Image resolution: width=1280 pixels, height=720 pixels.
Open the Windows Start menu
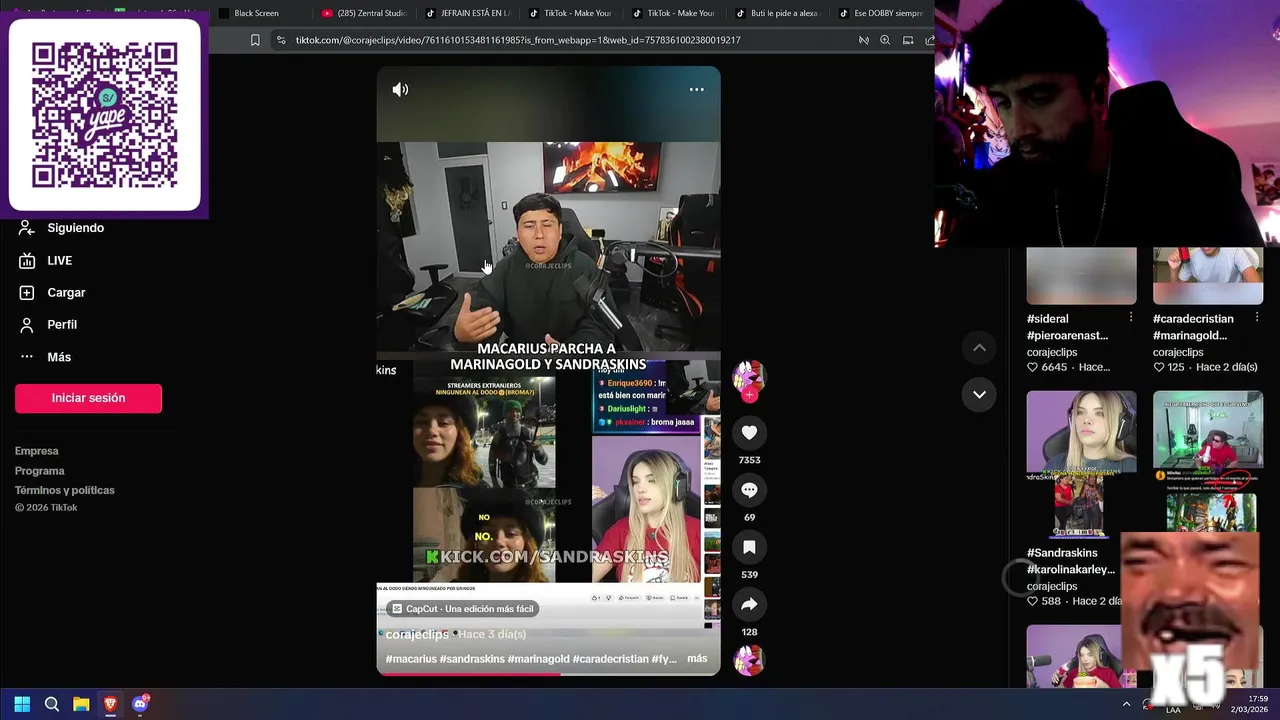click(x=22, y=704)
